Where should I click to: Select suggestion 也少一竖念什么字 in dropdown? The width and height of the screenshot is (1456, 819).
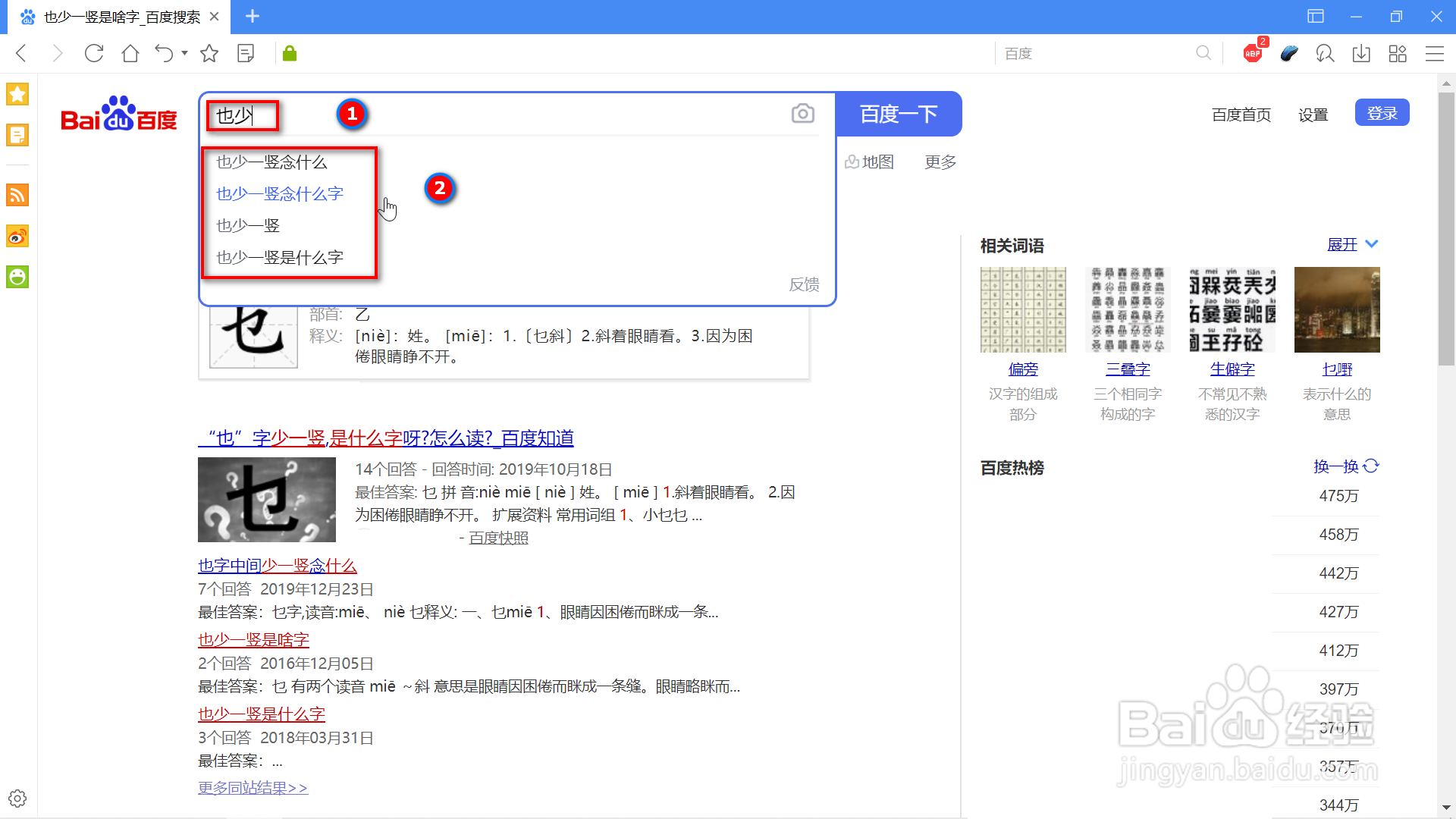point(279,193)
